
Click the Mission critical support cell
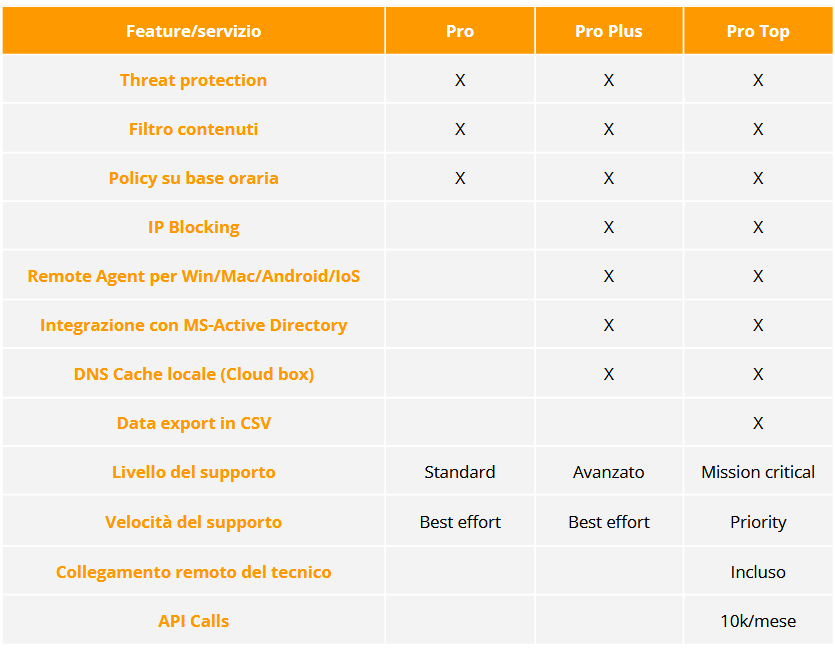point(758,472)
